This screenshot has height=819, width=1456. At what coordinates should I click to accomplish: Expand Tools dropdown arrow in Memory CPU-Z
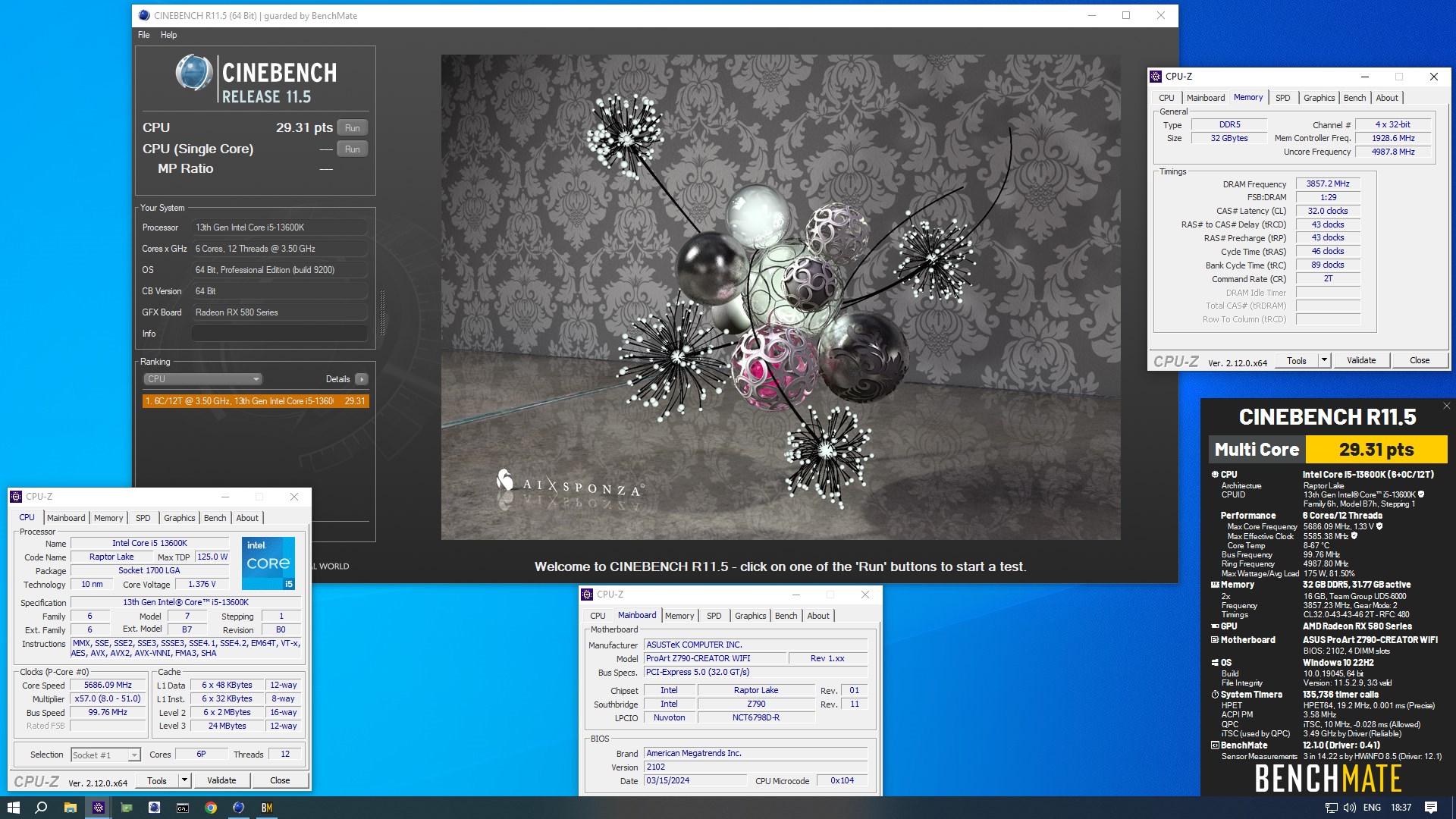1324,360
